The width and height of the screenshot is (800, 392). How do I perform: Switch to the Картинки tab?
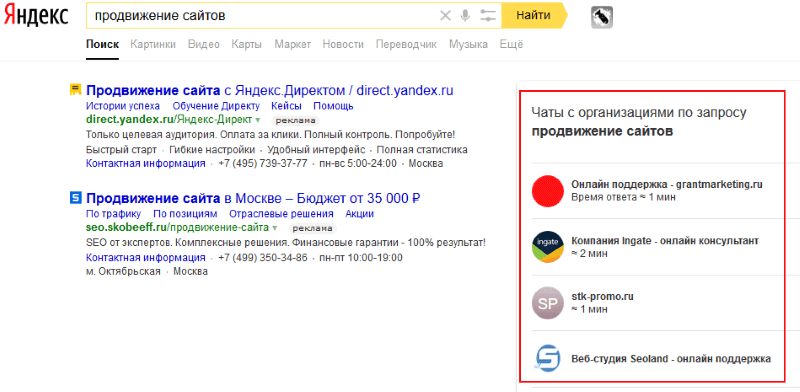153,44
